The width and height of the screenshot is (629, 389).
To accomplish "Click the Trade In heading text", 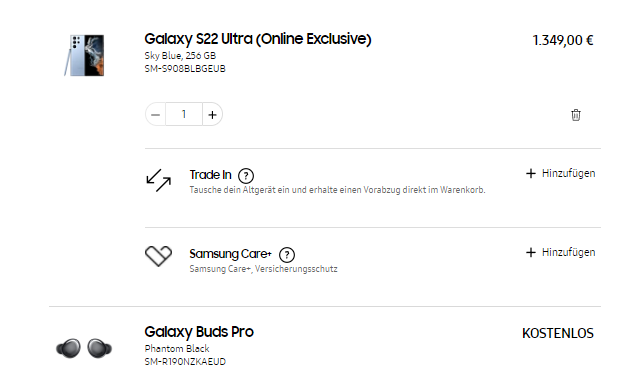I will point(211,175).
